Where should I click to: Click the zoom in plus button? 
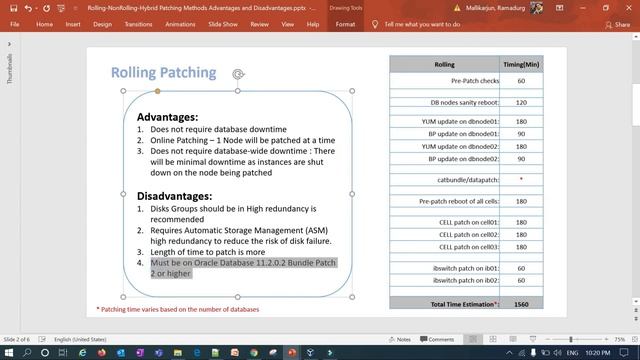tap(607, 339)
